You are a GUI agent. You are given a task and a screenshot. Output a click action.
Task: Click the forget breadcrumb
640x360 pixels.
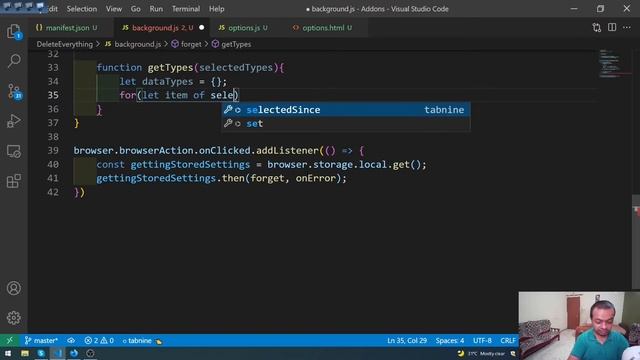click(x=187, y=44)
